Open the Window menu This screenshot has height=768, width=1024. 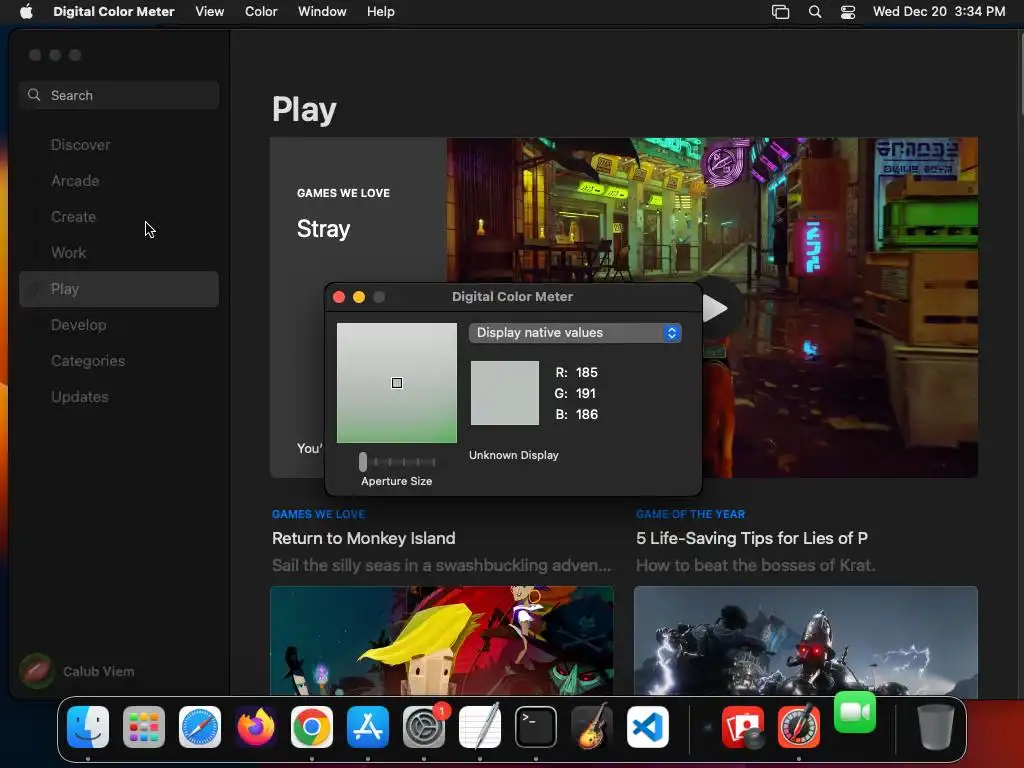point(322,11)
